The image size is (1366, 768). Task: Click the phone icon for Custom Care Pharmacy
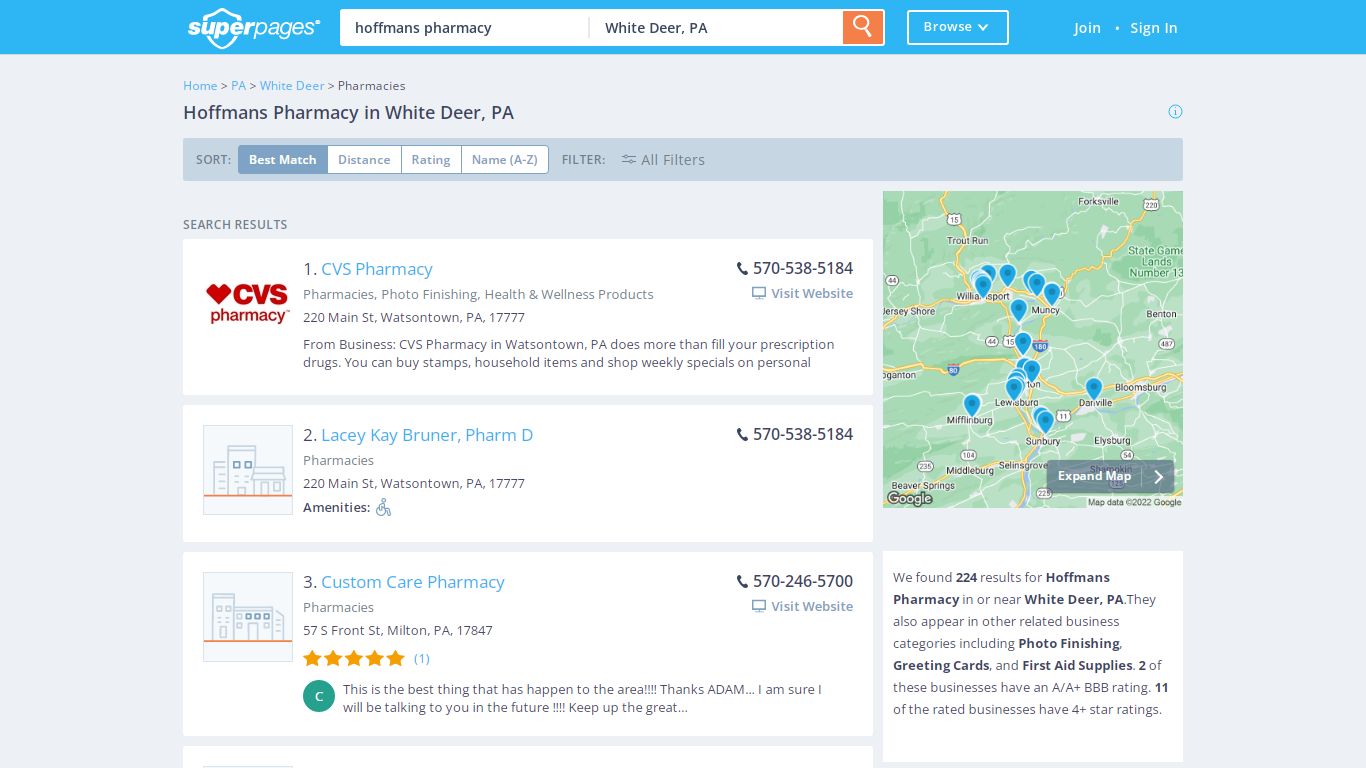click(x=742, y=582)
